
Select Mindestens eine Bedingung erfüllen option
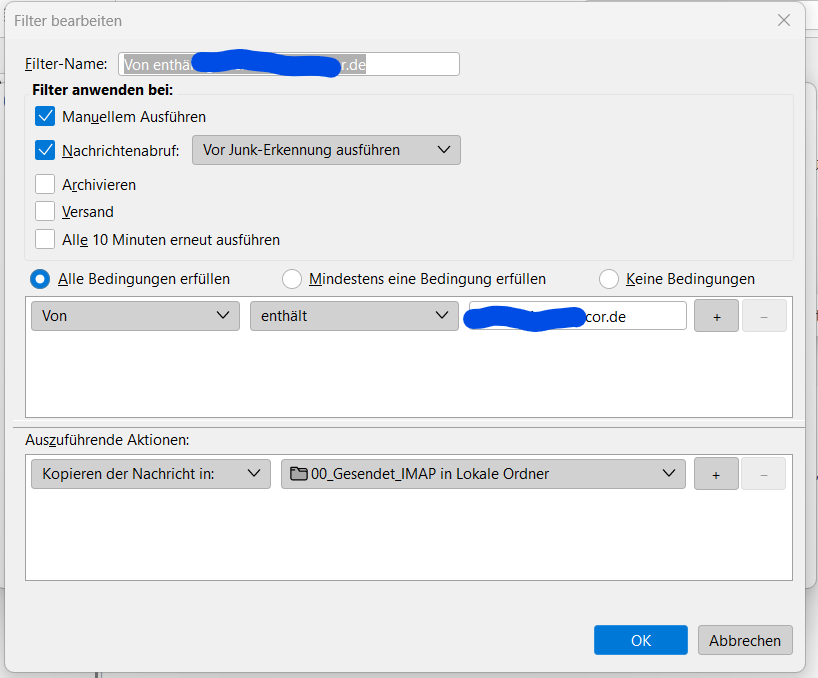coord(292,279)
